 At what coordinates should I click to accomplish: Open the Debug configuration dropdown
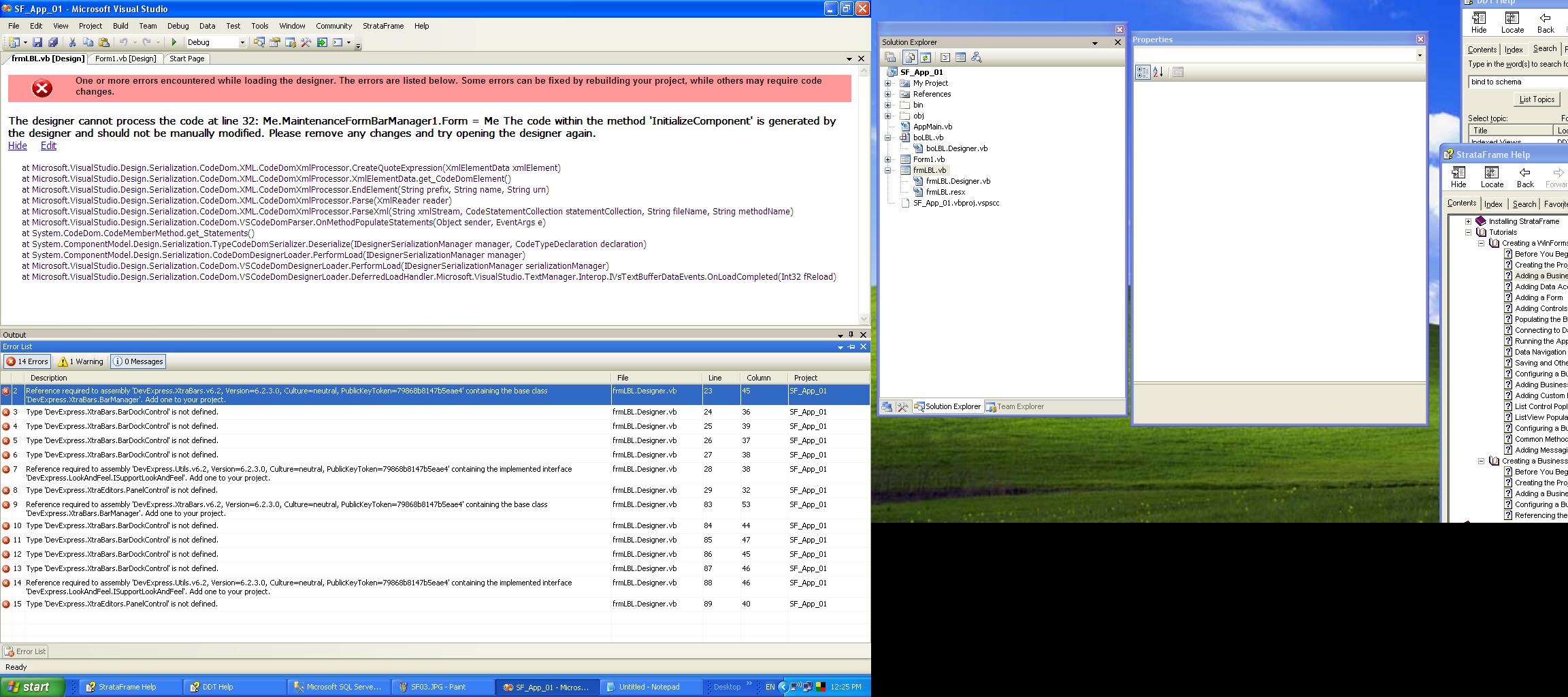(242, 42)
